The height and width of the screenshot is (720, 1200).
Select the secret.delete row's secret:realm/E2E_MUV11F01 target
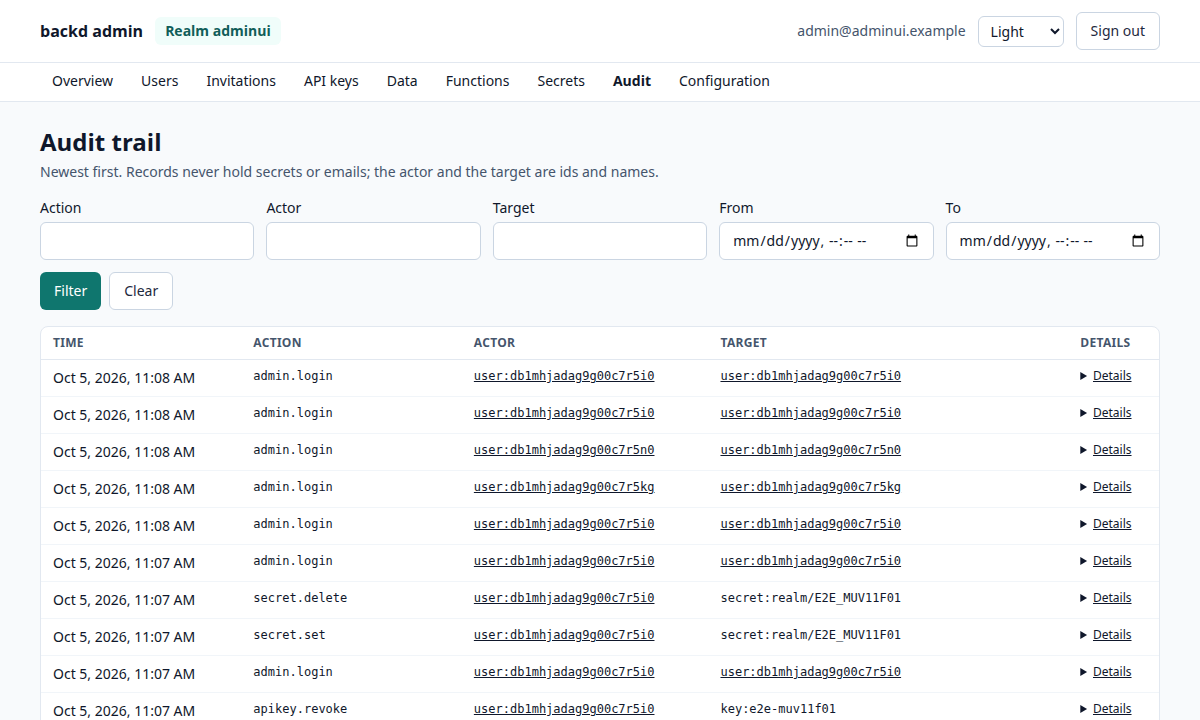tap(811, 598)
